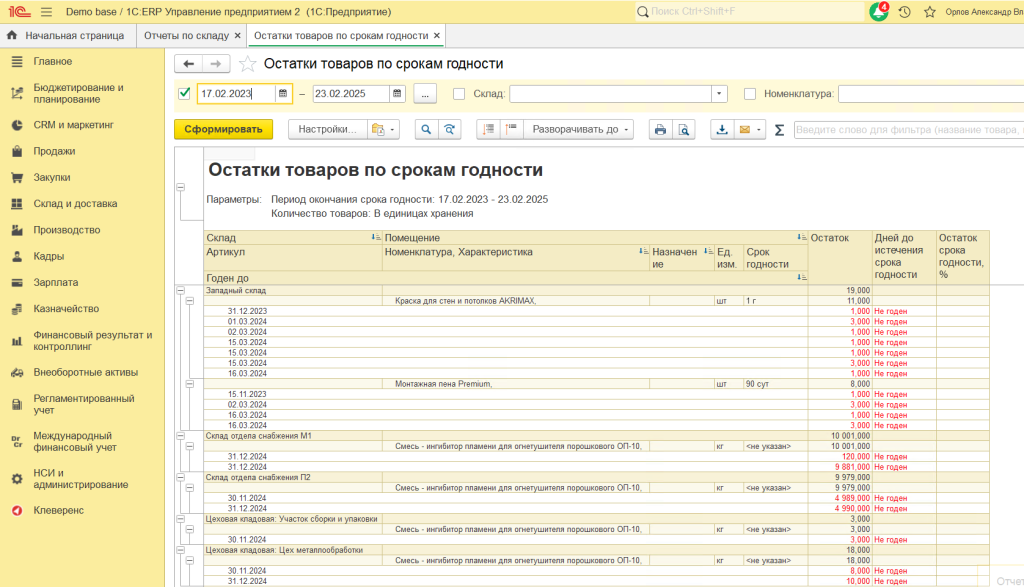Save report with download icon
1024x587 pixels.
coord(722,129)
